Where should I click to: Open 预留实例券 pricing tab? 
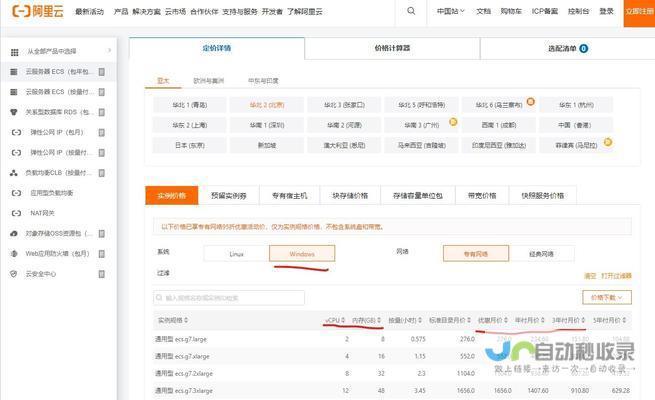(228, 195)
